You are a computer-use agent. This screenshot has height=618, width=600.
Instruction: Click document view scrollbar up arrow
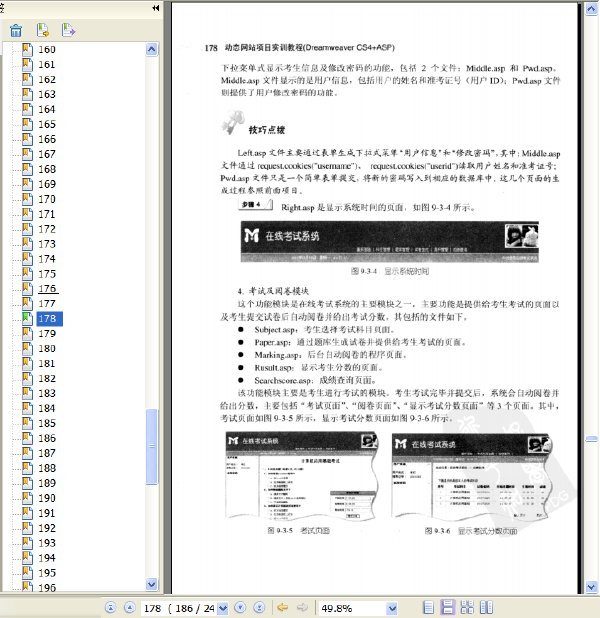[x=591, y=8]
